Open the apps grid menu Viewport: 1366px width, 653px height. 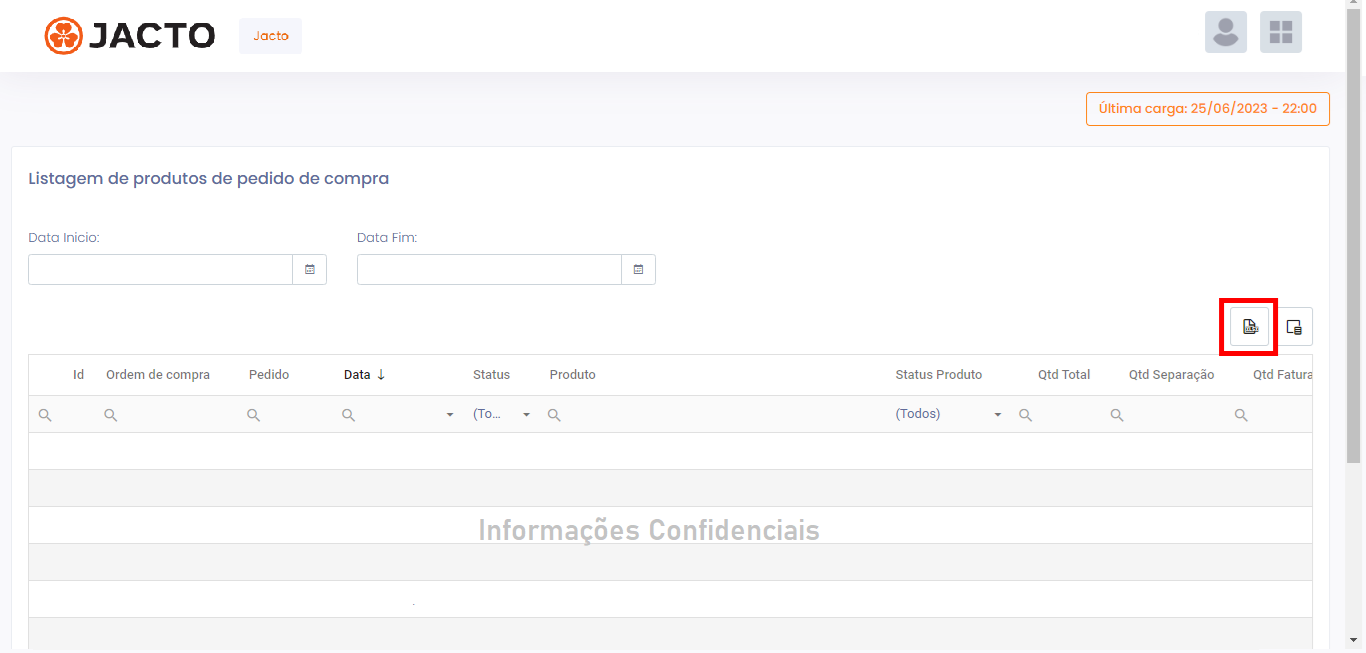[1281, 32]
